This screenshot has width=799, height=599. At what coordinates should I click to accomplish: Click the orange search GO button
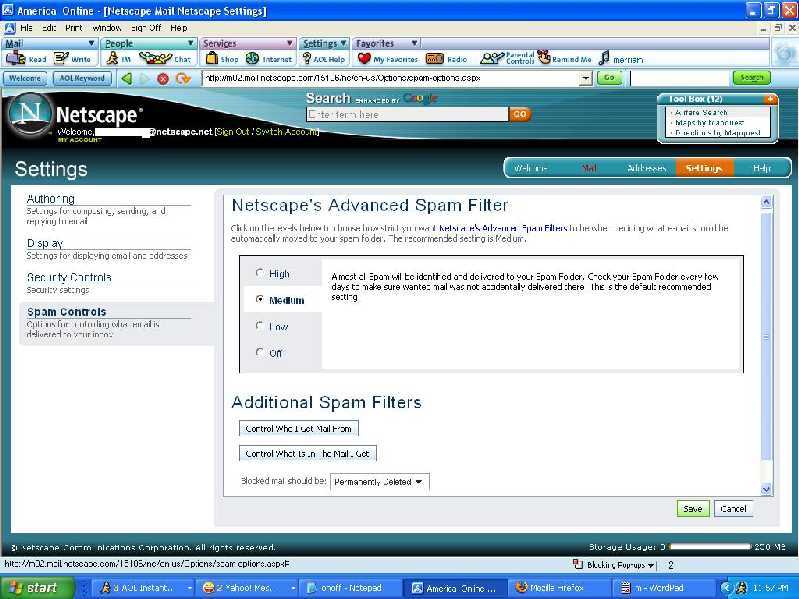pos(519,114)
